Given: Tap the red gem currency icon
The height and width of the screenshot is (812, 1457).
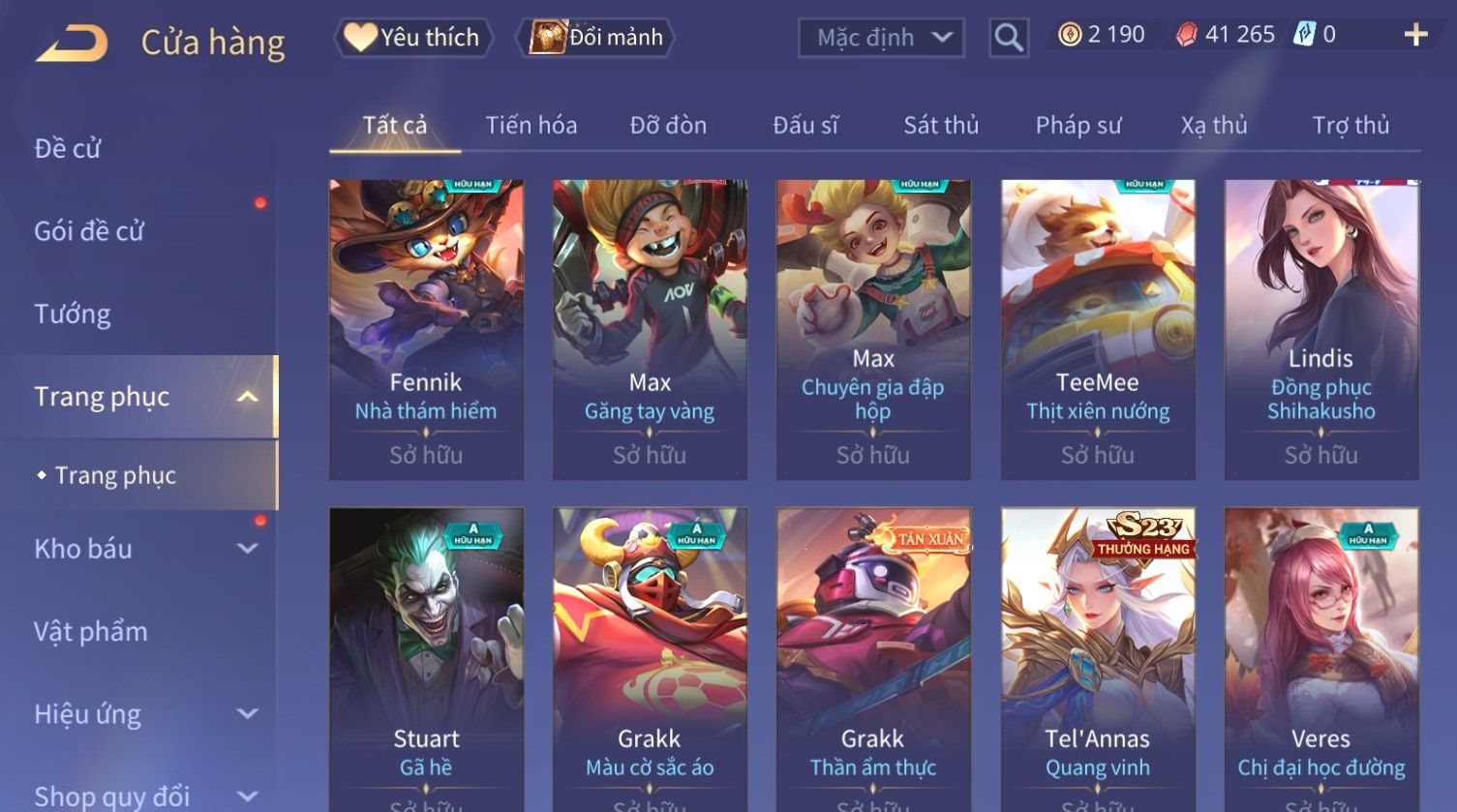Looking at the screenshot, I should coord(1186,35).
